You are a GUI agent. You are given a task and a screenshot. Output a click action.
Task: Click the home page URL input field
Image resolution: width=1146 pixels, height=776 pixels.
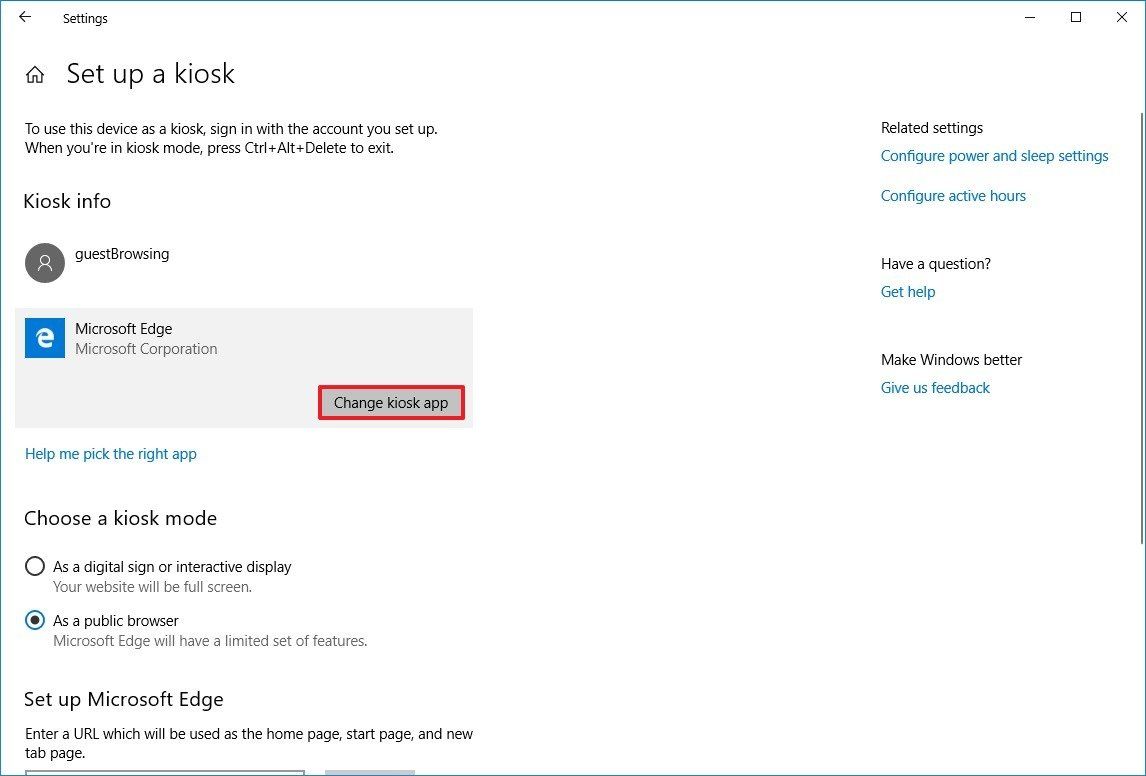(x=165, y=771)
